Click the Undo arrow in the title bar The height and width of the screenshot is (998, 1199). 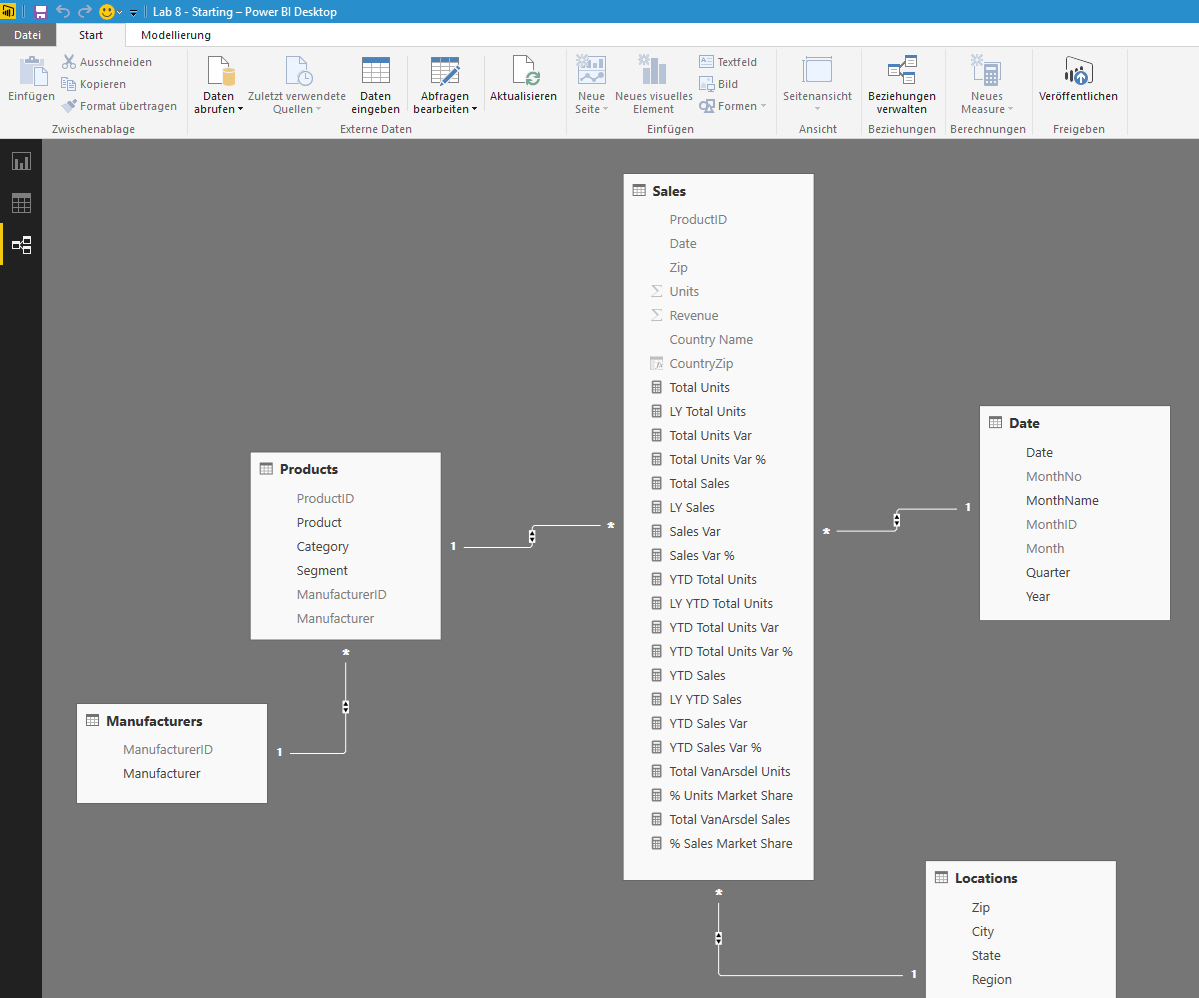click(x=63, y=11)
